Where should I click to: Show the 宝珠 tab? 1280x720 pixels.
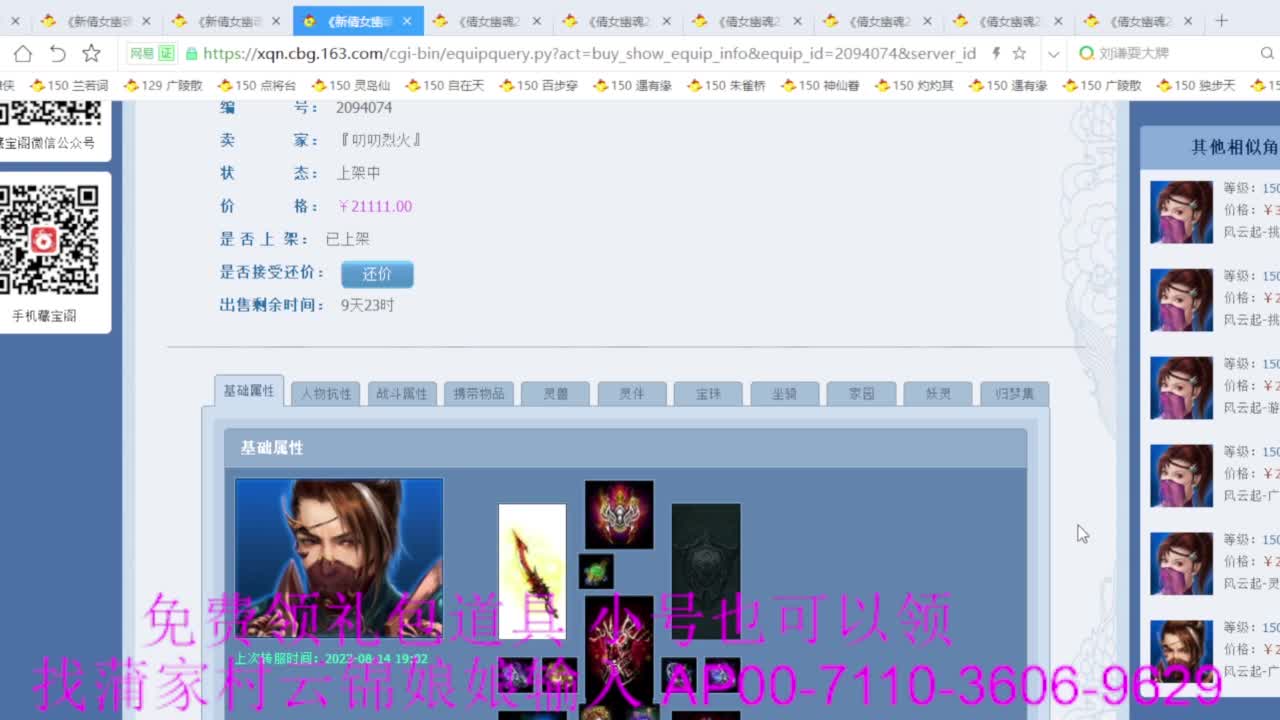point(708,393)
